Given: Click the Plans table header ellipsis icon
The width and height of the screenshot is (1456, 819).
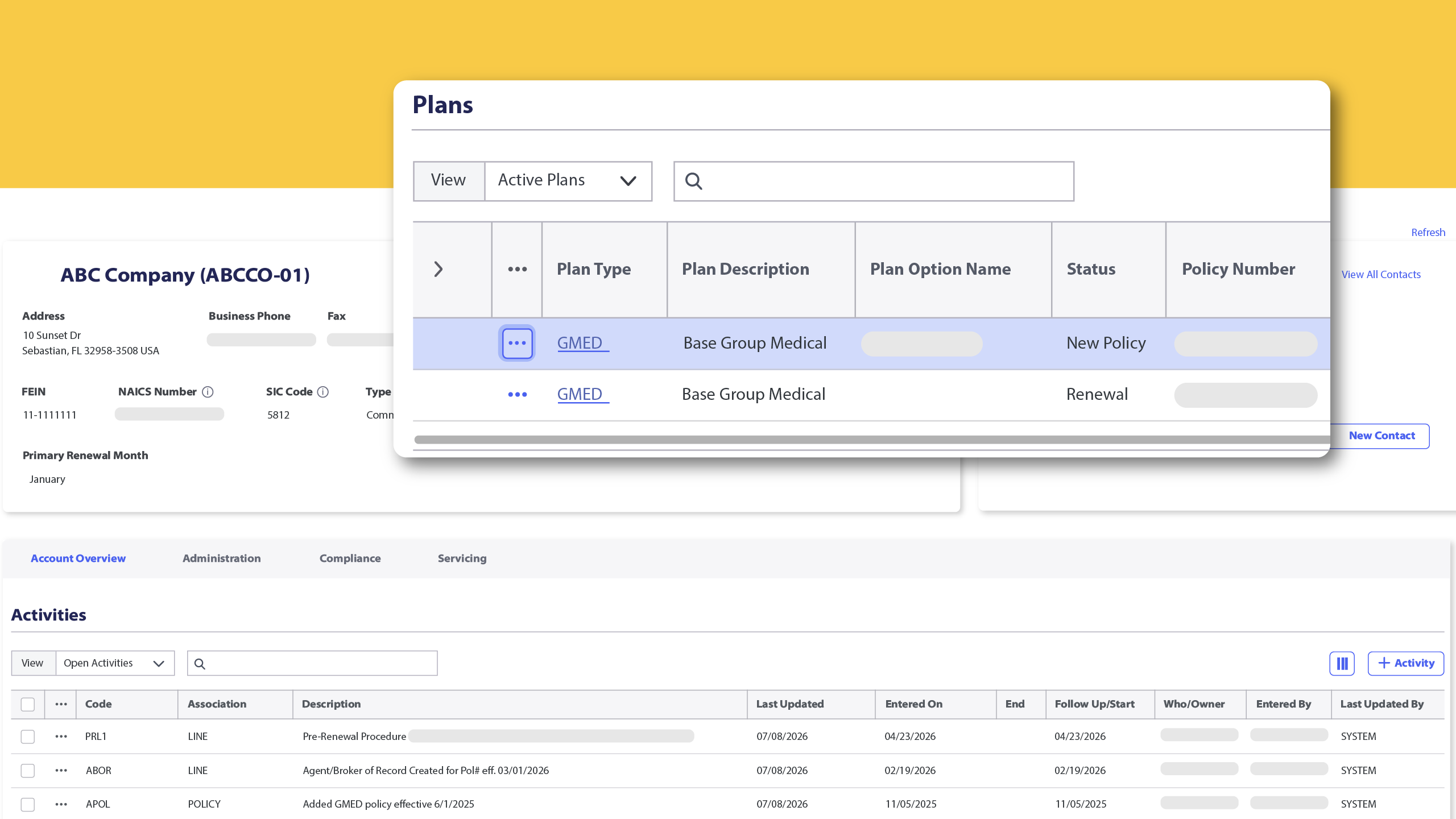Looking at the screenshot, I should 517,269.
